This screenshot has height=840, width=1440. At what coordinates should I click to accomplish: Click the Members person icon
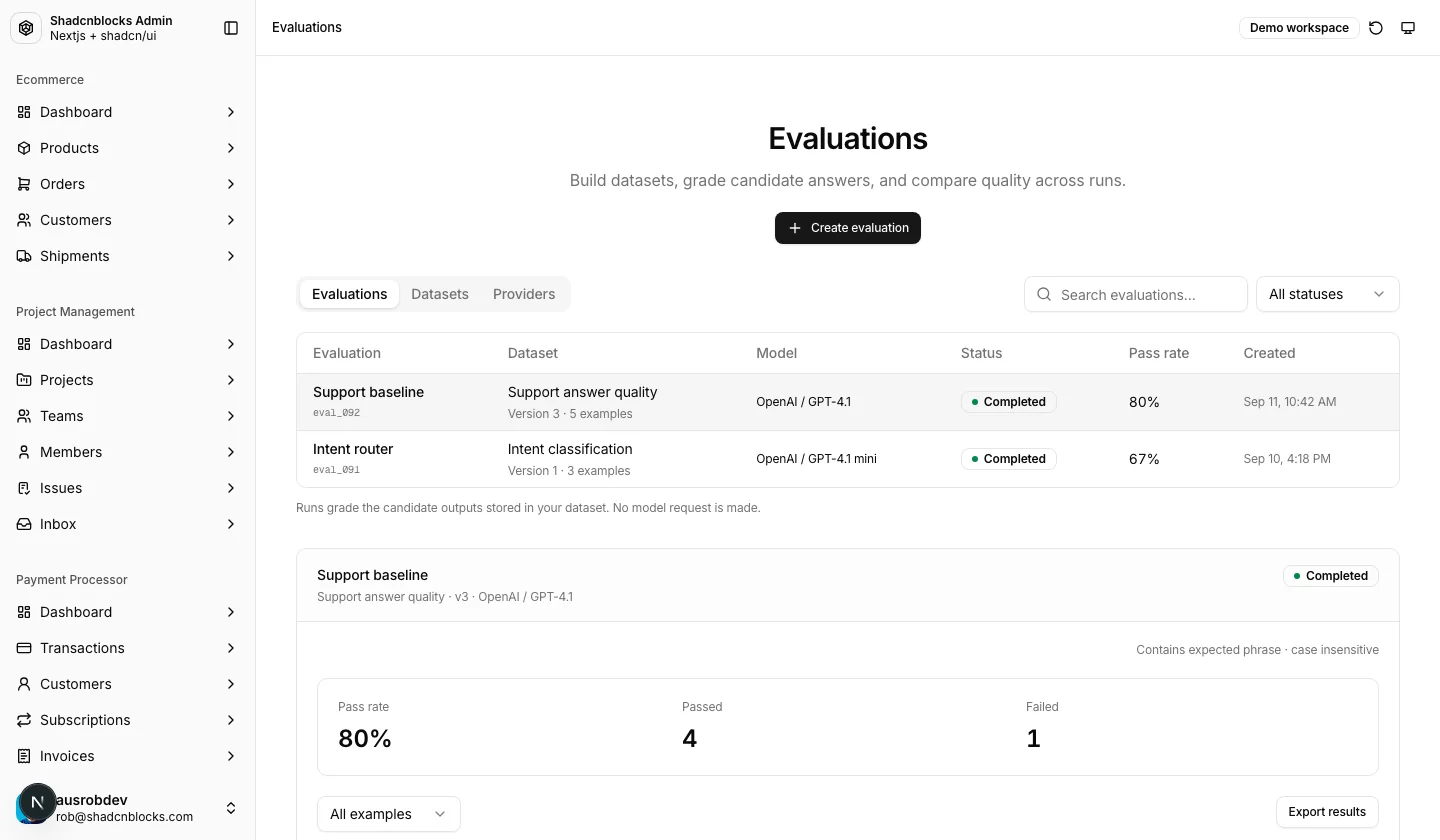tap(24, 452)
